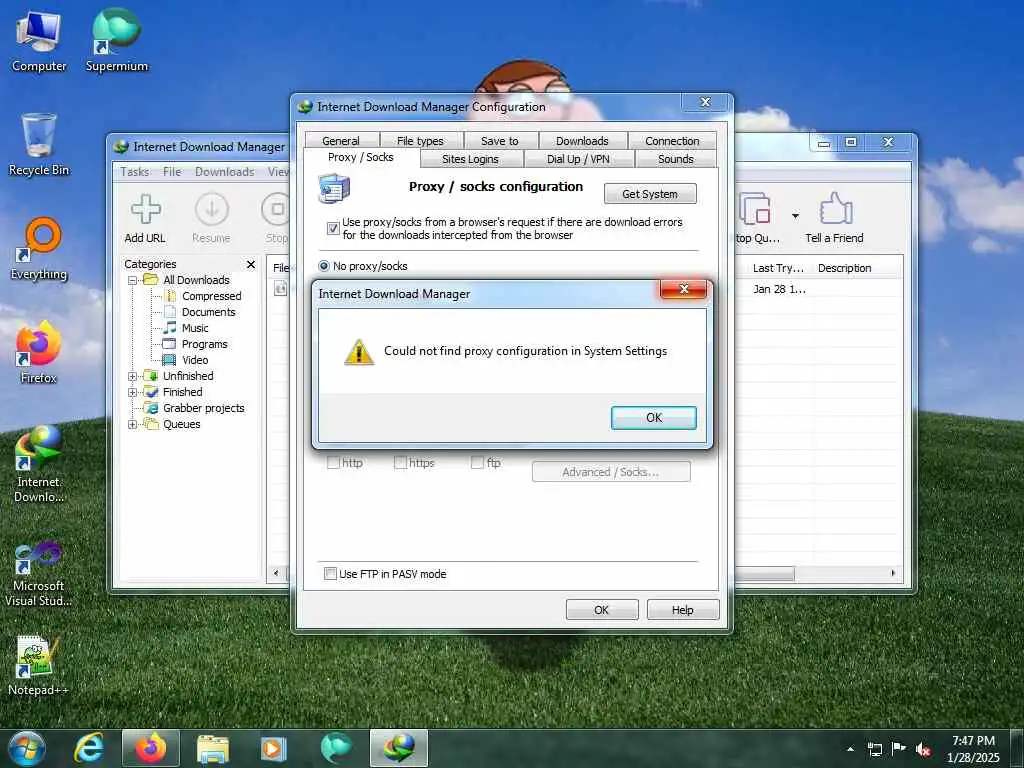Image resolution: width=1024 pixels, height=768 pixels.
Task: Click the Stop toolbar icon in IDM
Action: 276,218
